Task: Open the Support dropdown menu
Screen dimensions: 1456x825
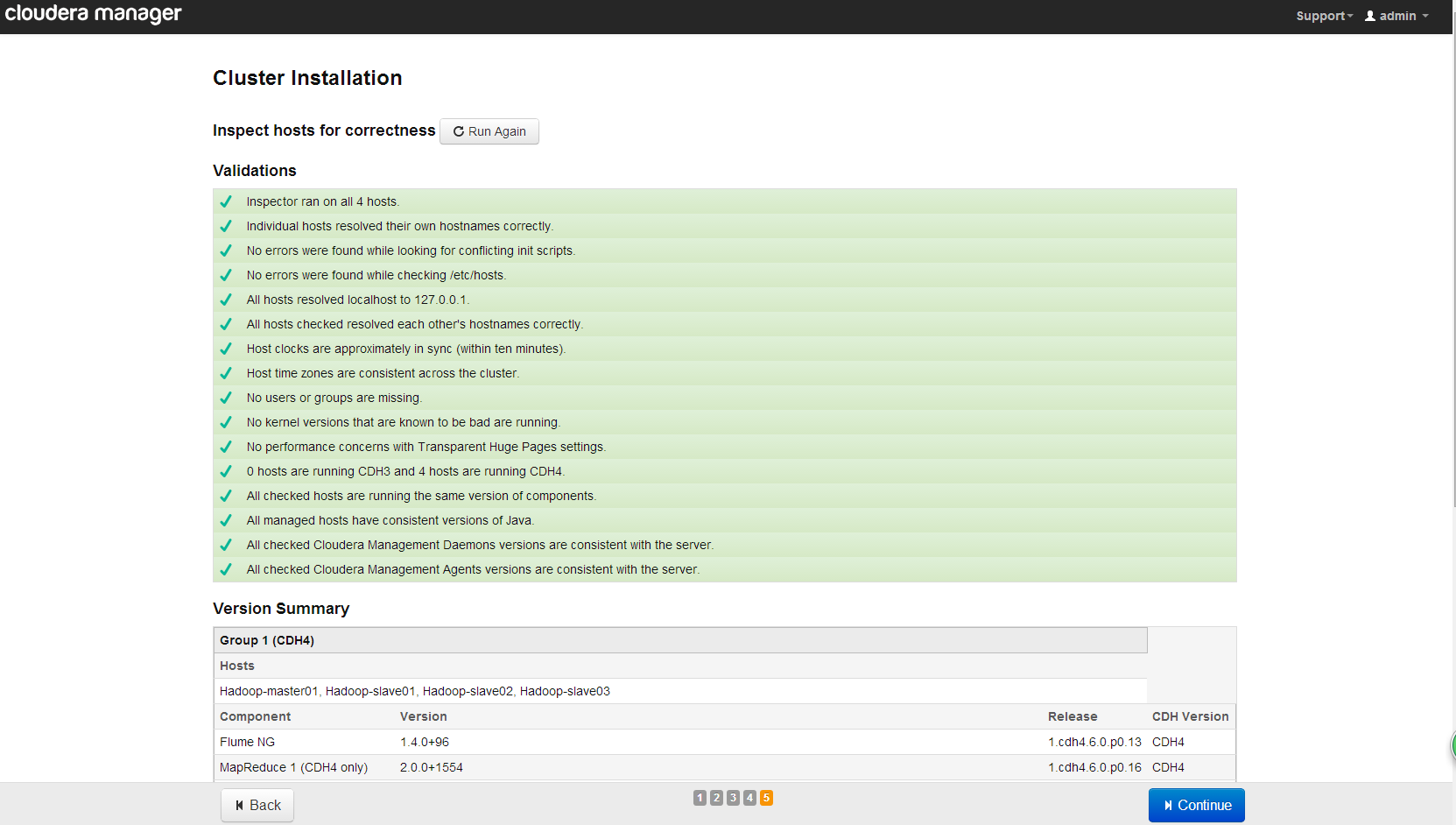Action: tap(1324, 16)
